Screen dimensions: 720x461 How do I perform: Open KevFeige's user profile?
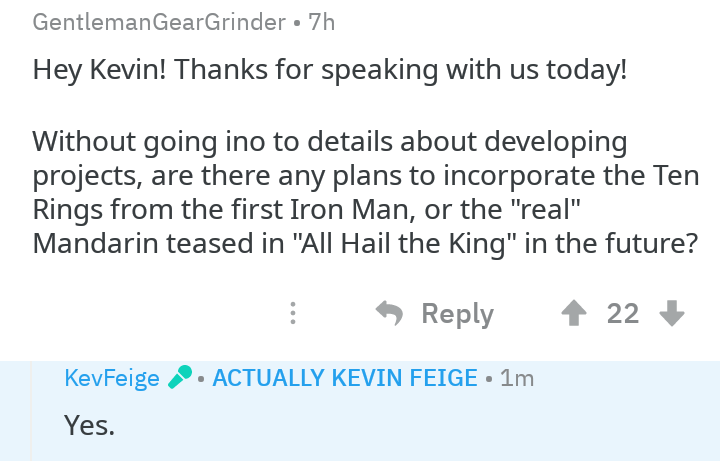click(x=111, y=378)
